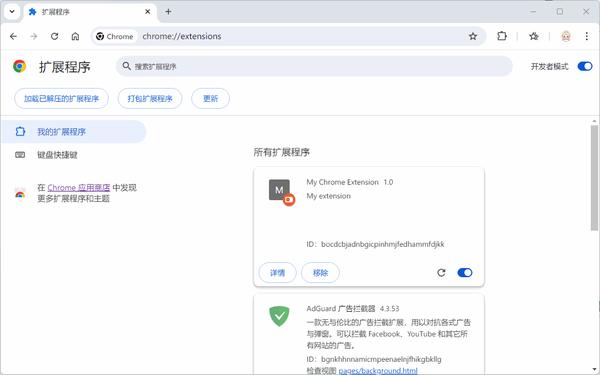Reload the page using refresh icon
600x375 pixels.
(x=54, y=36)
